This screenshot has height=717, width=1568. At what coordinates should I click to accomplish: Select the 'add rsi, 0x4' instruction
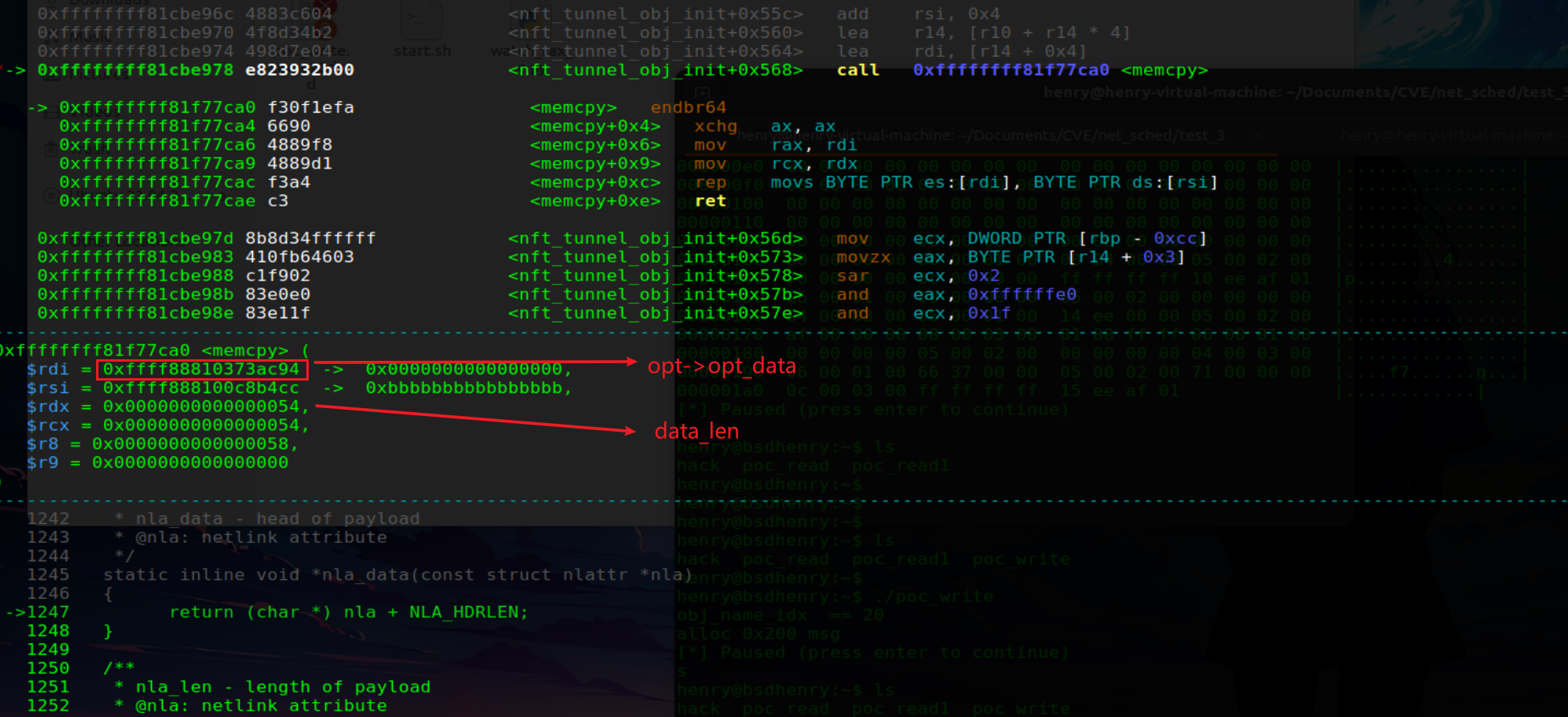pos(917,13)
